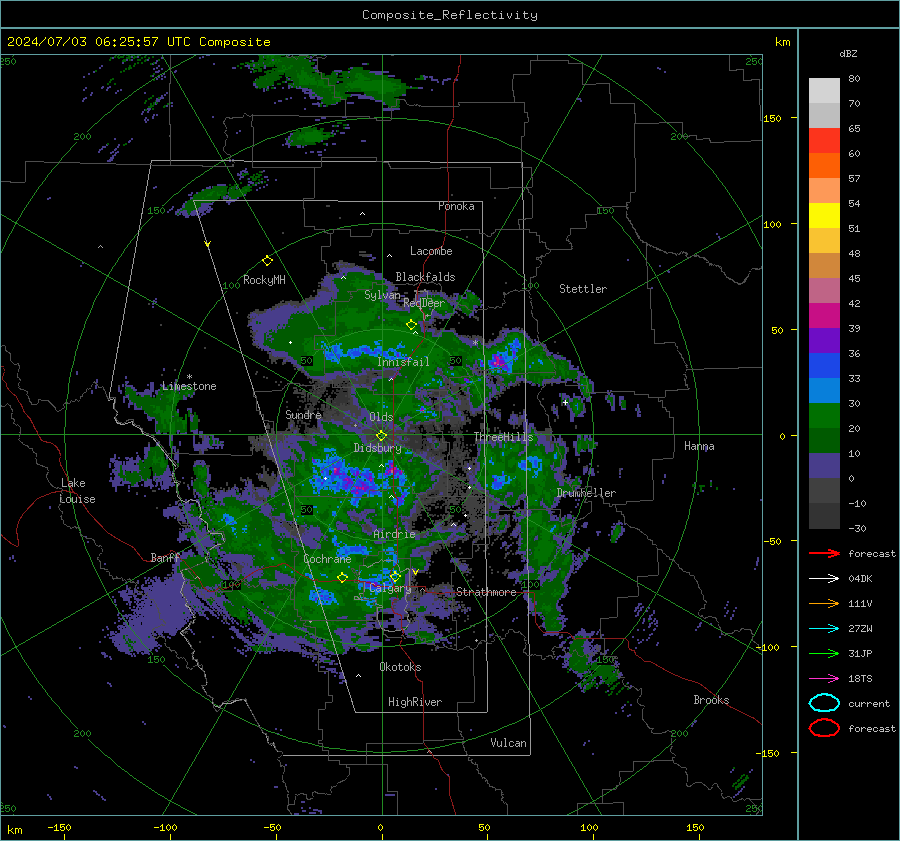This screenshot has height=841, width=900.
Task: Click the Strathmore label
Action: click(486, 592)
